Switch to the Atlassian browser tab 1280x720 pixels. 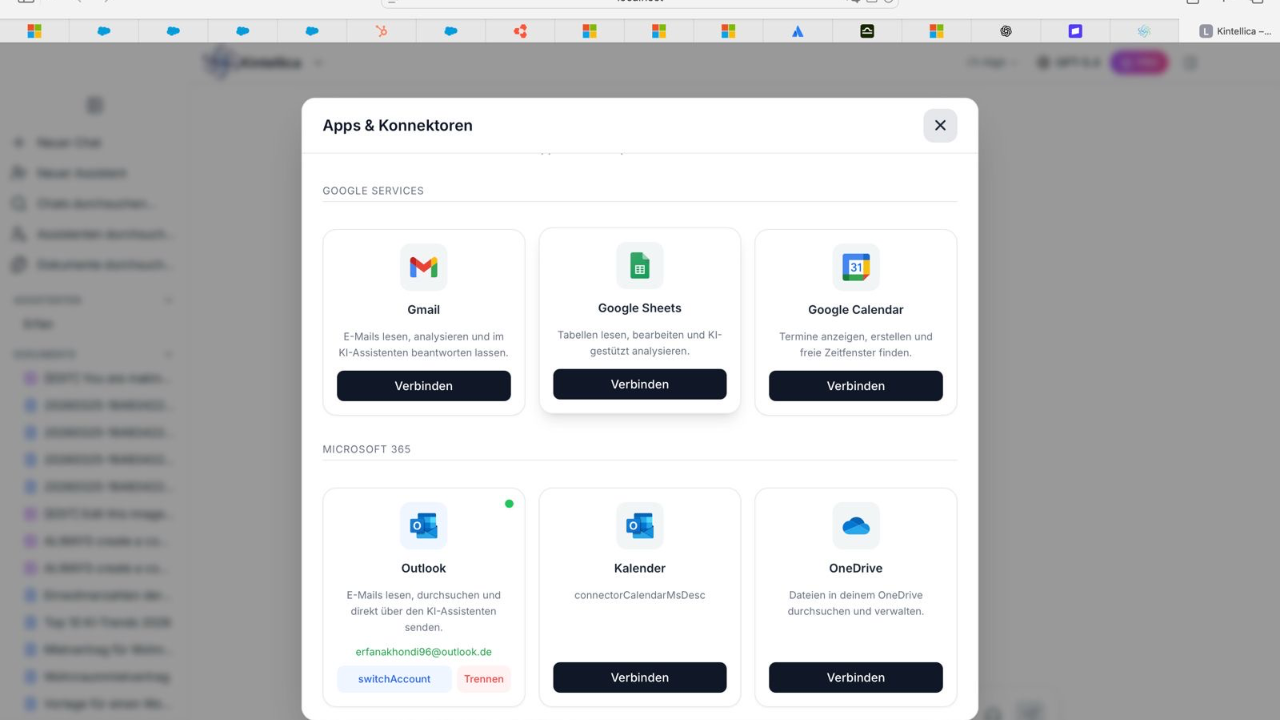click(x=797, y=31)
